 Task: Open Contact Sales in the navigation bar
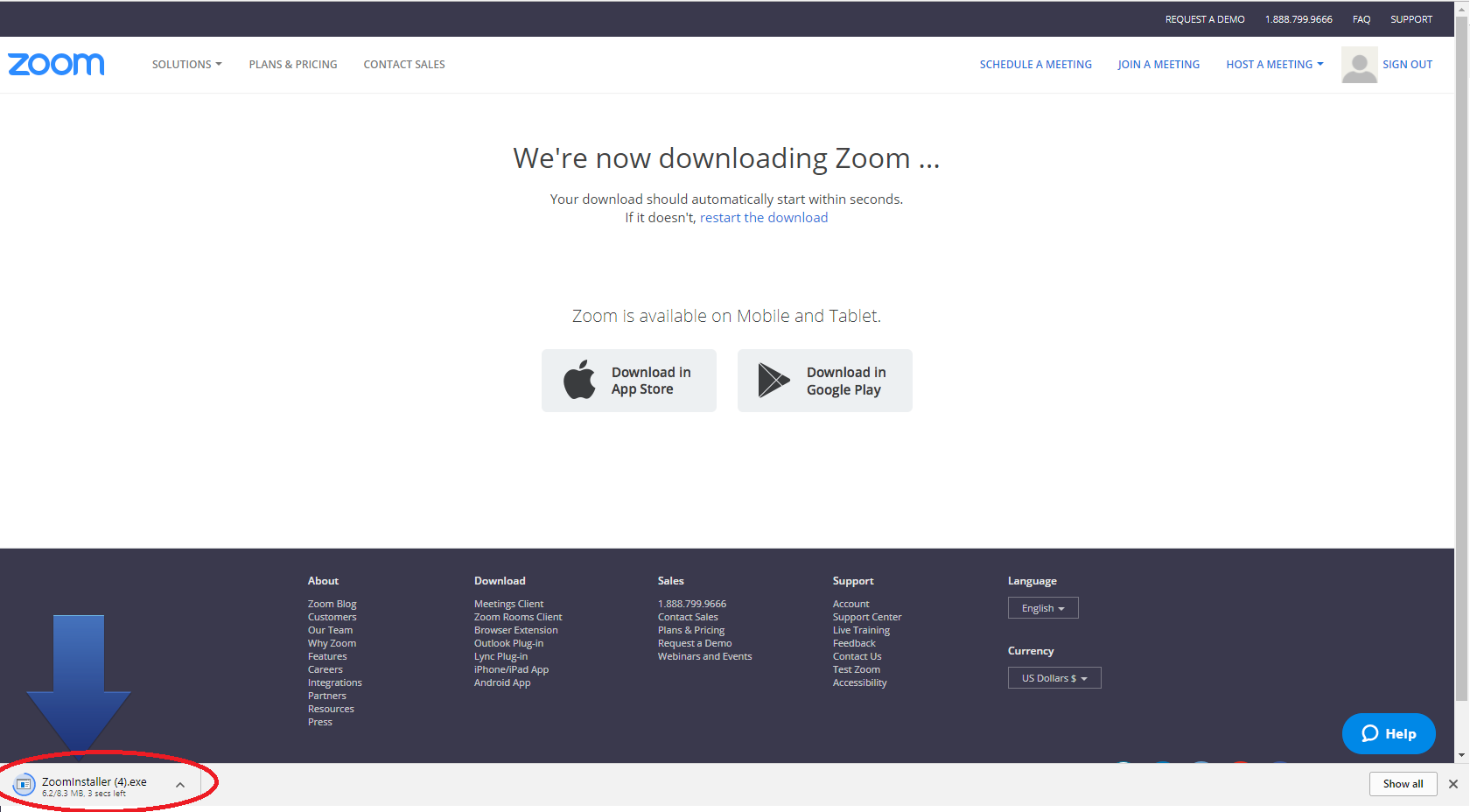coord(404,65)
